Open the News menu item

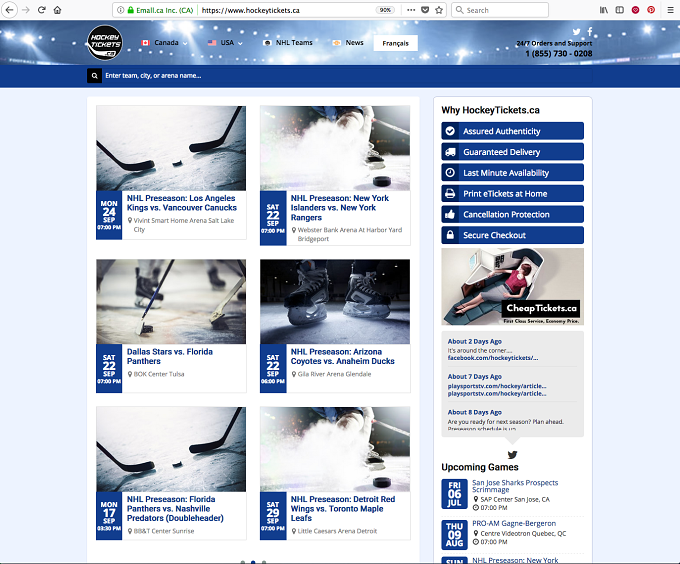348,43
